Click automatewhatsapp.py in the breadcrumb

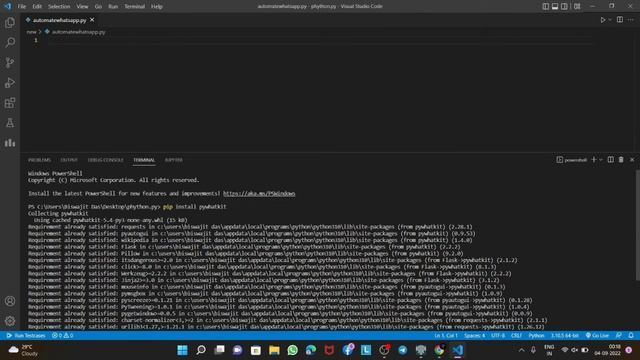tap(78, 32)
